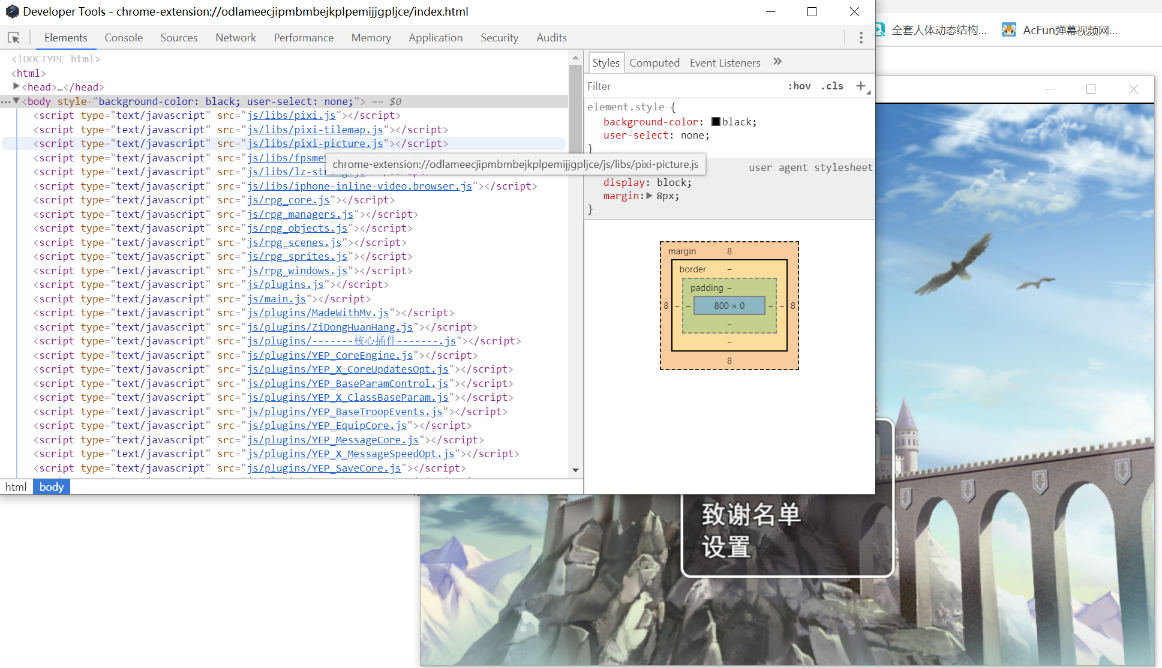Open the Network tab

[236, 38]
